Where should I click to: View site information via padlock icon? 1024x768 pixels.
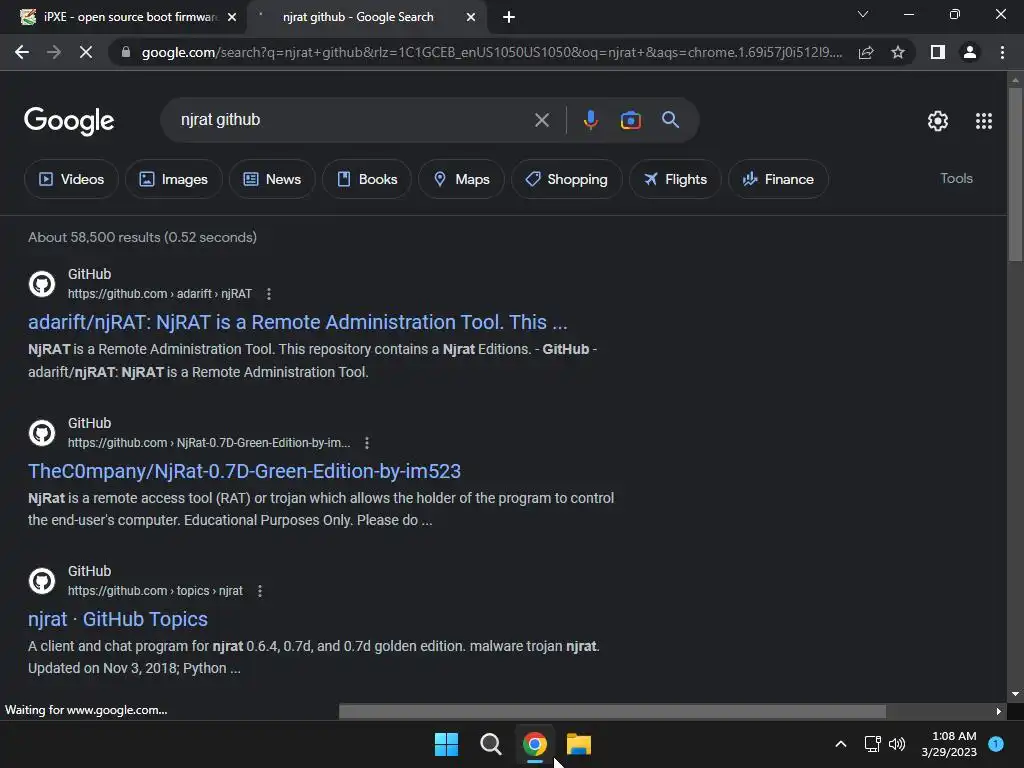[x=126, y=52]
